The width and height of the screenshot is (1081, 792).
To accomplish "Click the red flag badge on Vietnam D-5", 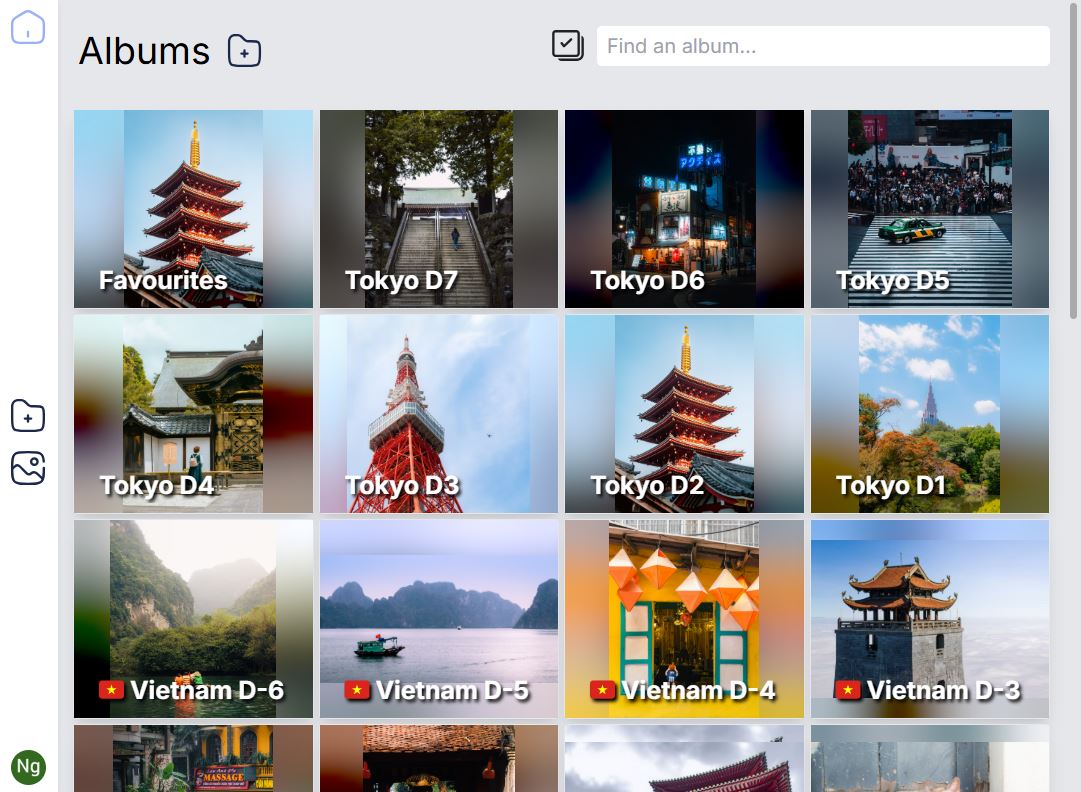I will click(356, 689).
